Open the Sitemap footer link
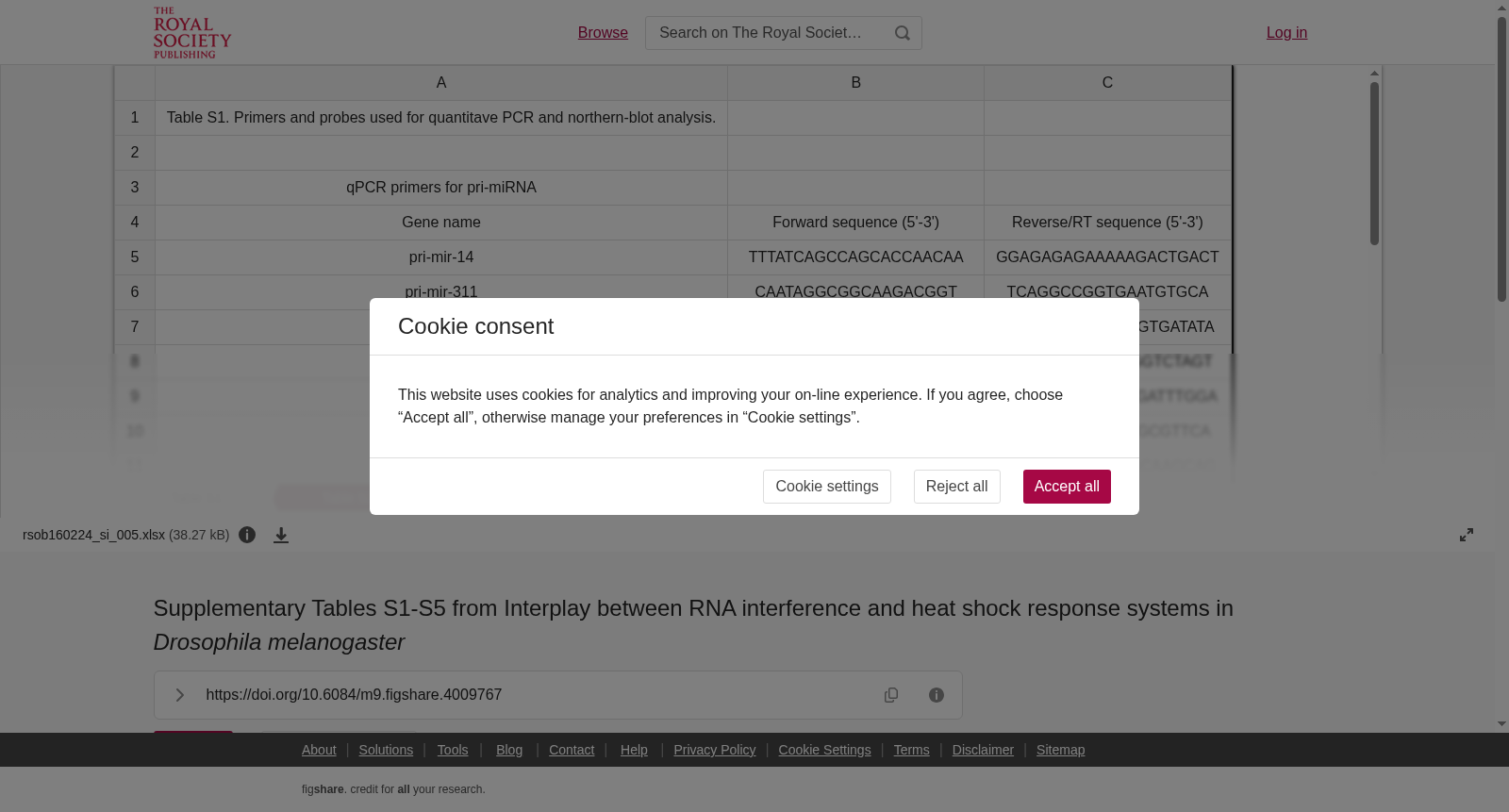The image size is (1509, 812). [1061, 750]
